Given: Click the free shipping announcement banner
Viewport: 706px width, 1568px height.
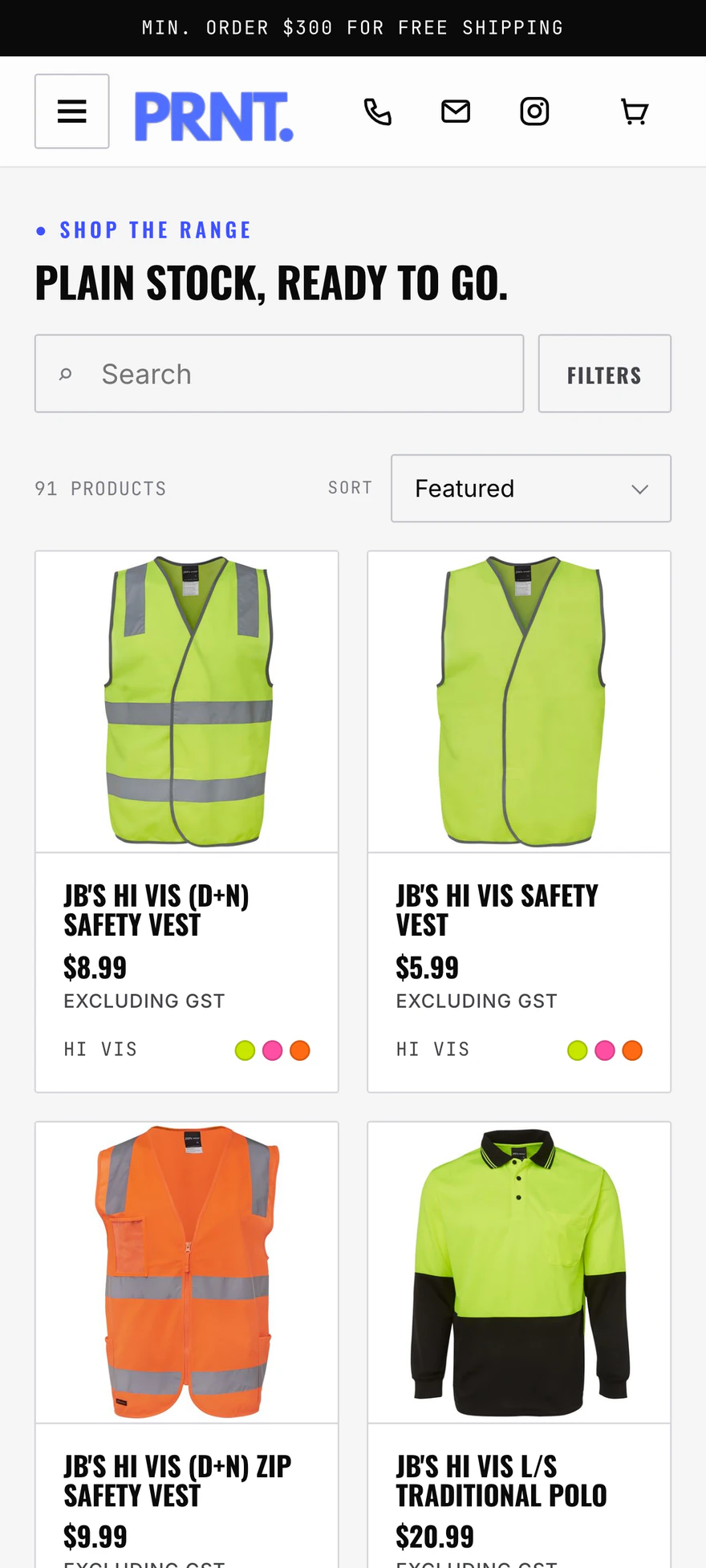Looking at the screenshot, I should point(353,28).
